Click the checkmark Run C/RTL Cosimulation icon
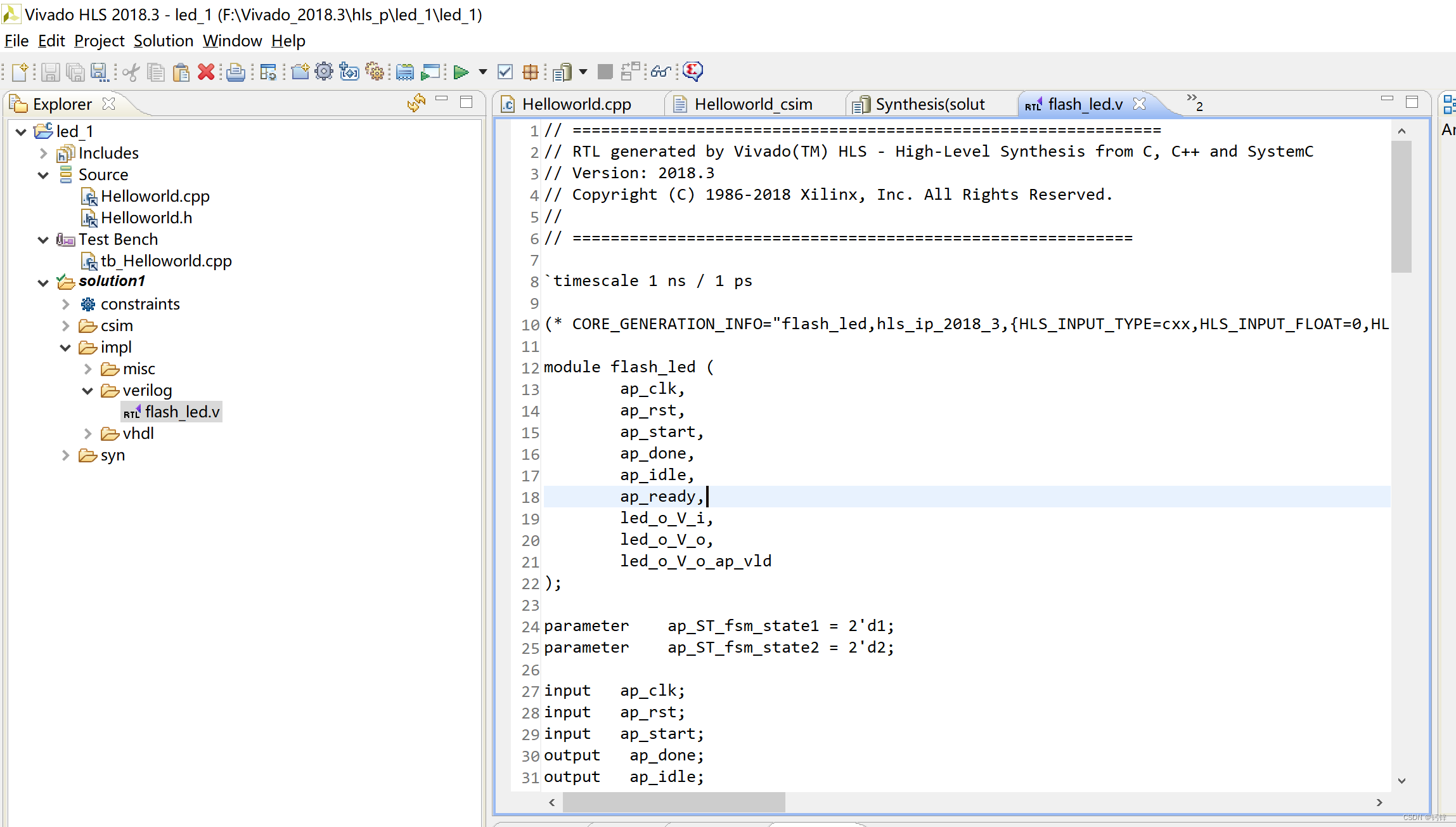The height and width of the screenshot is (827, 1456). 505,72
